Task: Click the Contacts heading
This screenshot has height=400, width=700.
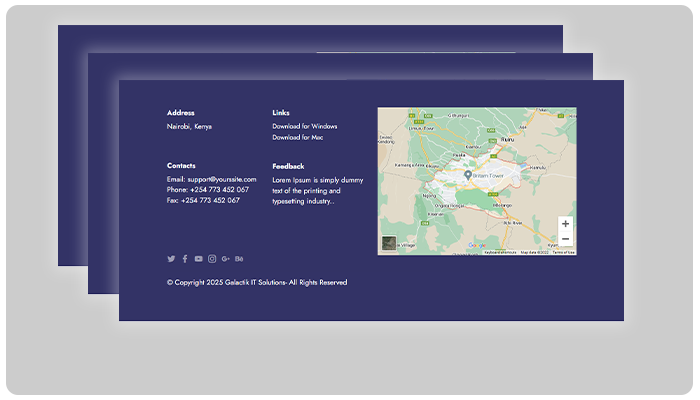Action: pyautogui.click(x=181, y=166)
